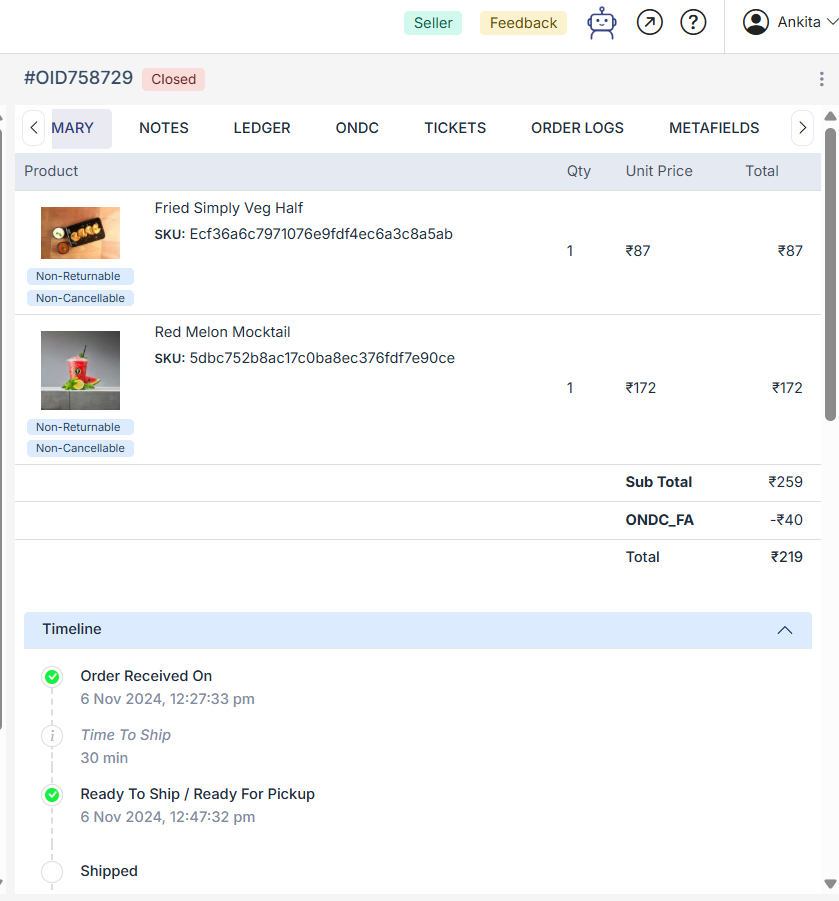This screenshot has height=901, width=839.
Task: Open the help question mark icon
Action: pos(693,22)
